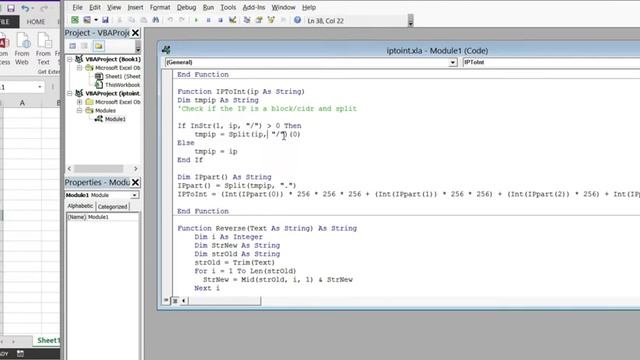Click the Redo arrow in VBA toolbar
Viewport: 640px width, 360px height.
click(182, 20)
